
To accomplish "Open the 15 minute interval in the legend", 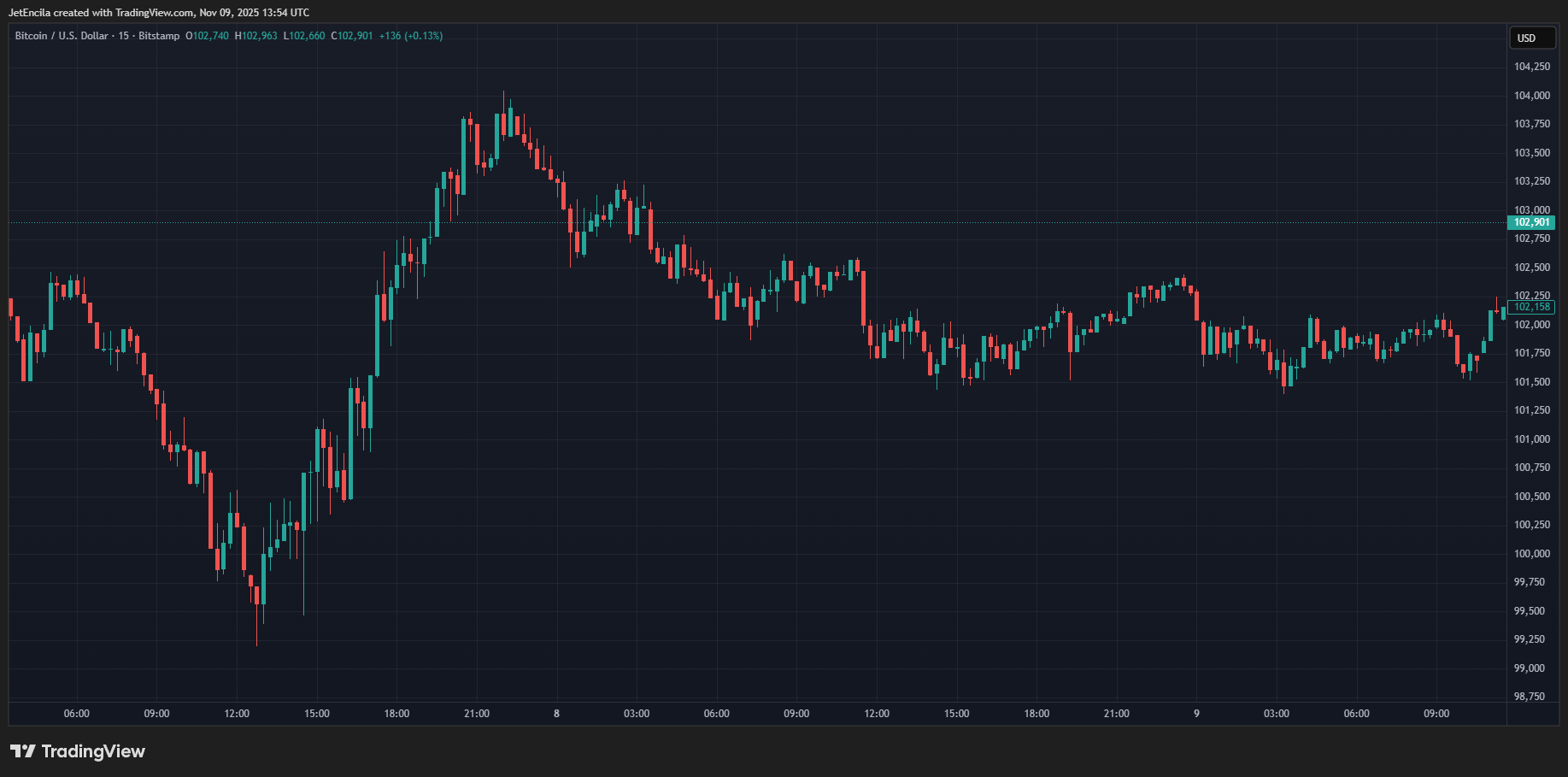I will point(125,36).
